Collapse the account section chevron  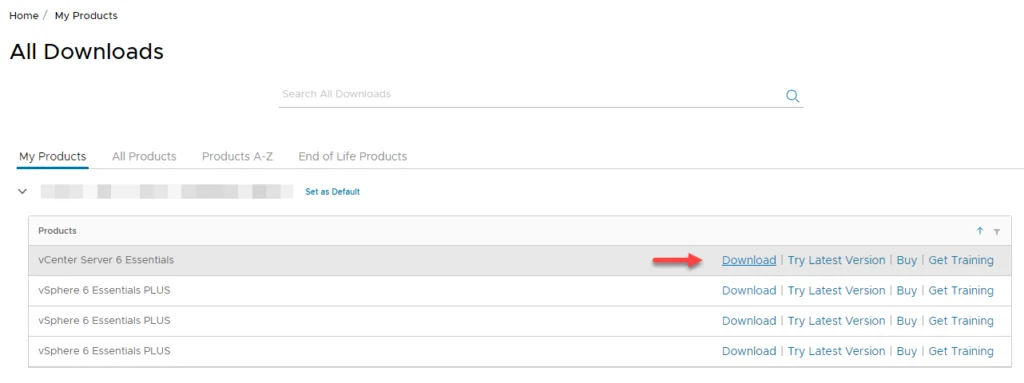coord(23,192)
